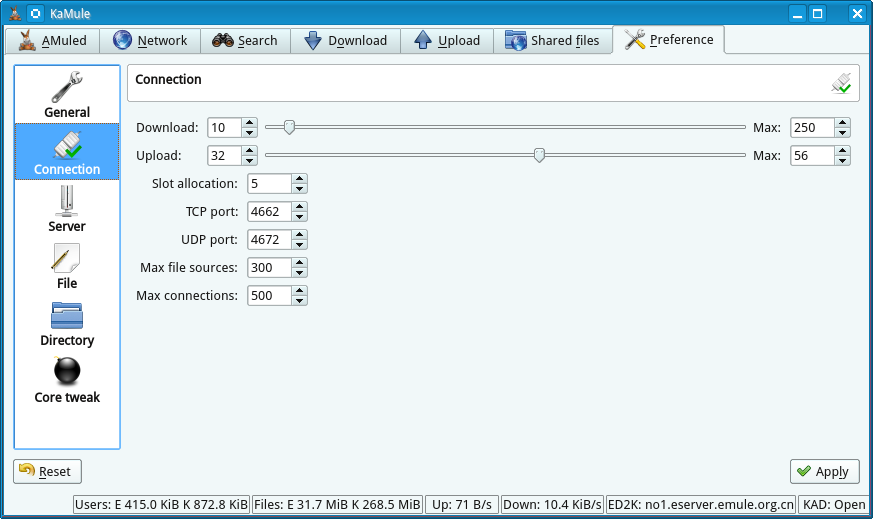873x519 pixels.
Task: Decrease the Slot allocation value
Action: click(300, 188)
